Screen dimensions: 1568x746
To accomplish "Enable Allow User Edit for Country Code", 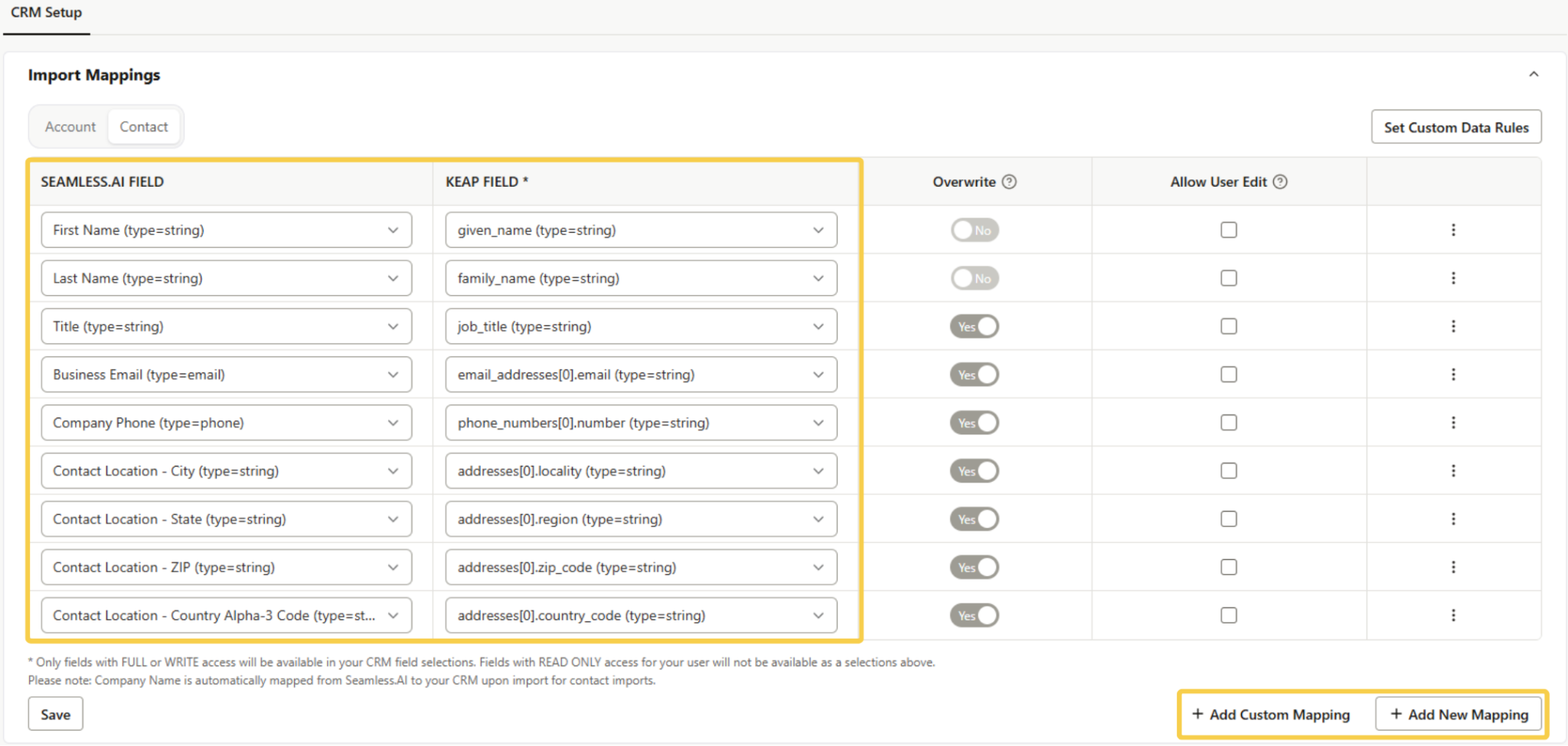I will [1229, 616].
